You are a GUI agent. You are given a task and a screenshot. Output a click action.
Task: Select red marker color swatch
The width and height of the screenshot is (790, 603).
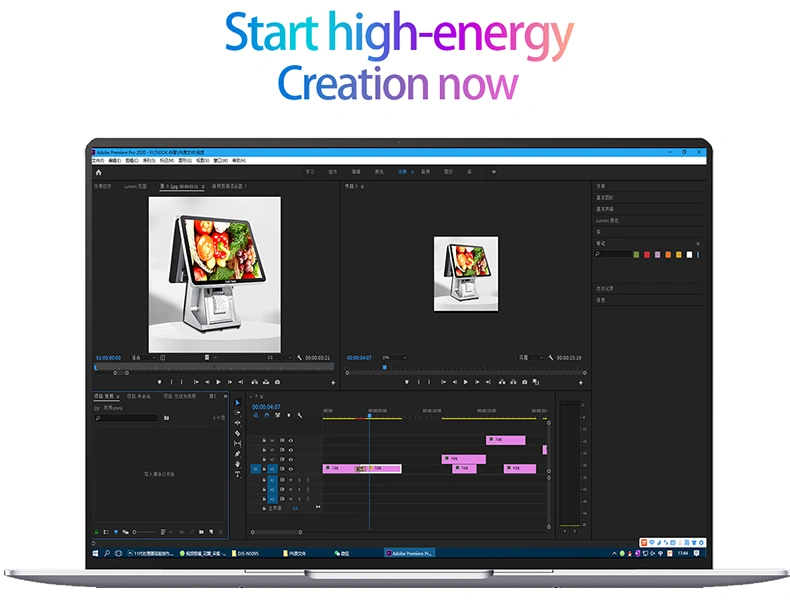[647, 255]
